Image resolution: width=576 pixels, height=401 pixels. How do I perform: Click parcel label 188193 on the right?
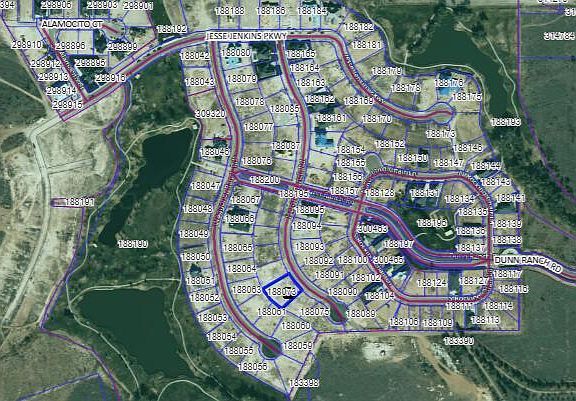pyautogui.click(x=505, y=122)
